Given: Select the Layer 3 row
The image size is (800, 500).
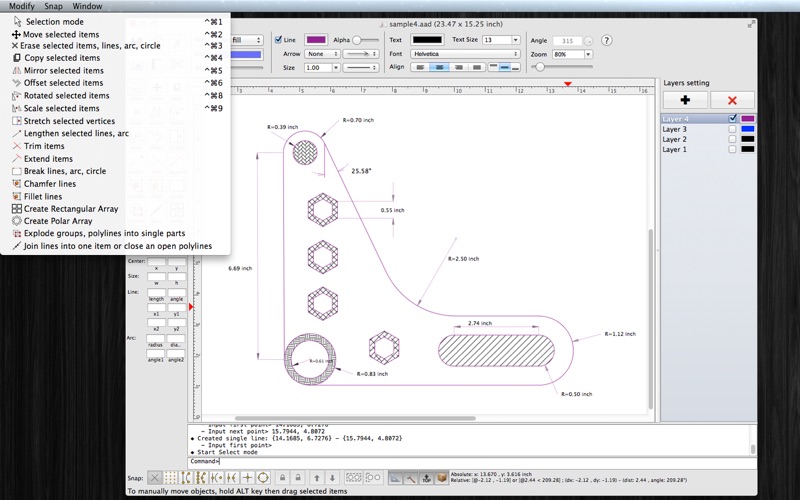Looking at the screenshot, I should point(709,129).
